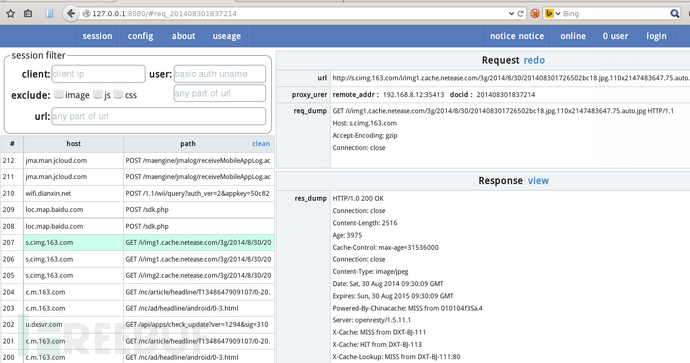Image resolution: width=690 pixels, height=363 pixels.
Task: Select row 202 u.dxsvr.com
Action: [x=137, y=324]
